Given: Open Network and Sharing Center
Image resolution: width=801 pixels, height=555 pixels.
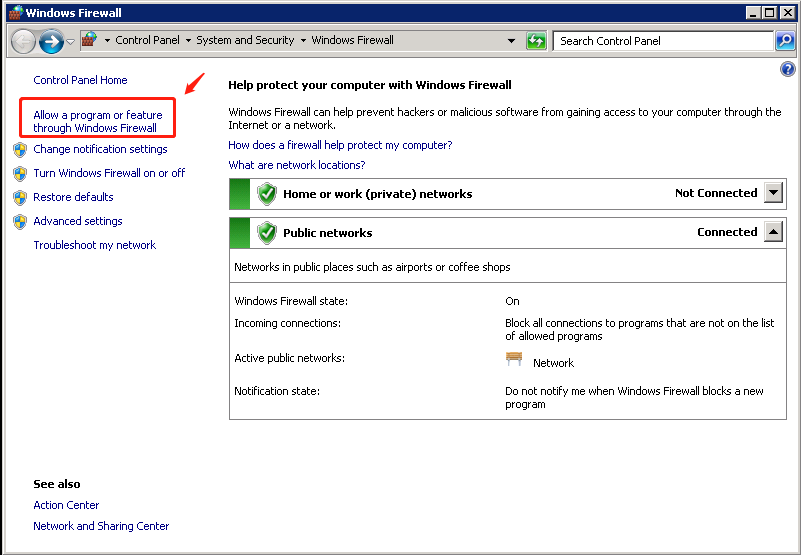Looking at the screenshot, I should [x=101, y=526].
